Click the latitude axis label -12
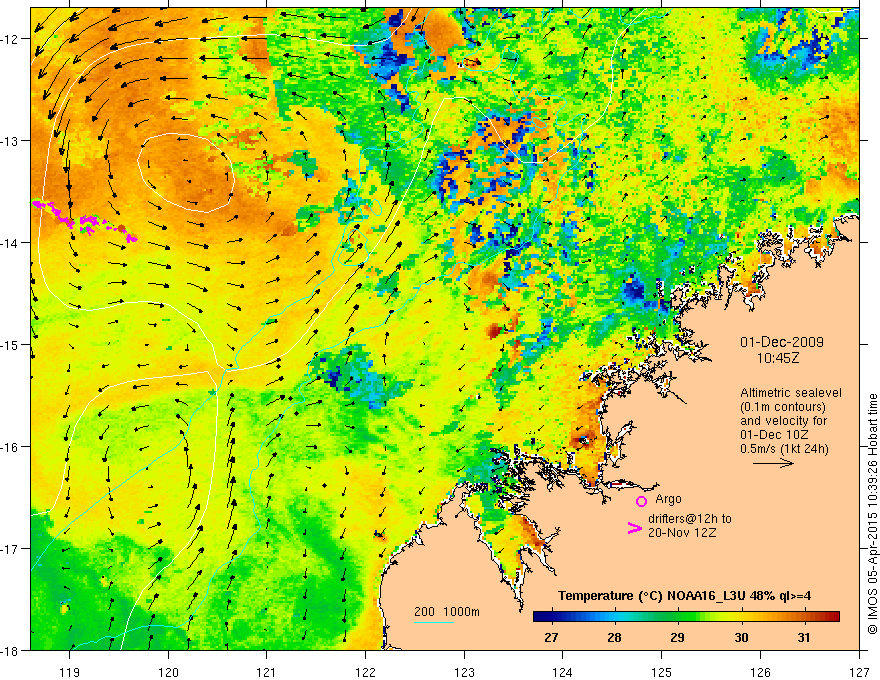The height and width of the screenshot is (680, 880). [11, 39]
